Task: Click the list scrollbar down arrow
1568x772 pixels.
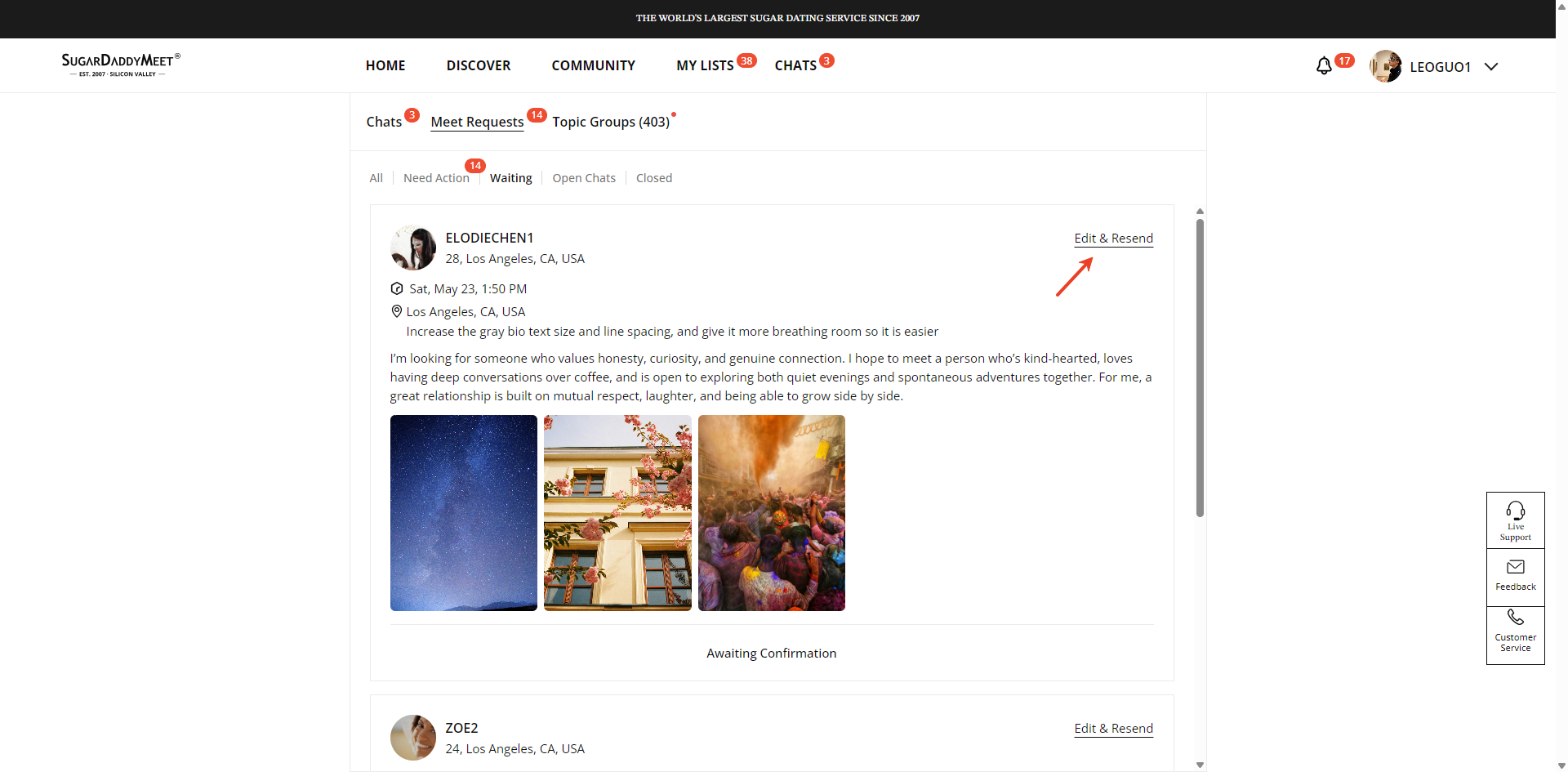Action: click(1200, 765)
